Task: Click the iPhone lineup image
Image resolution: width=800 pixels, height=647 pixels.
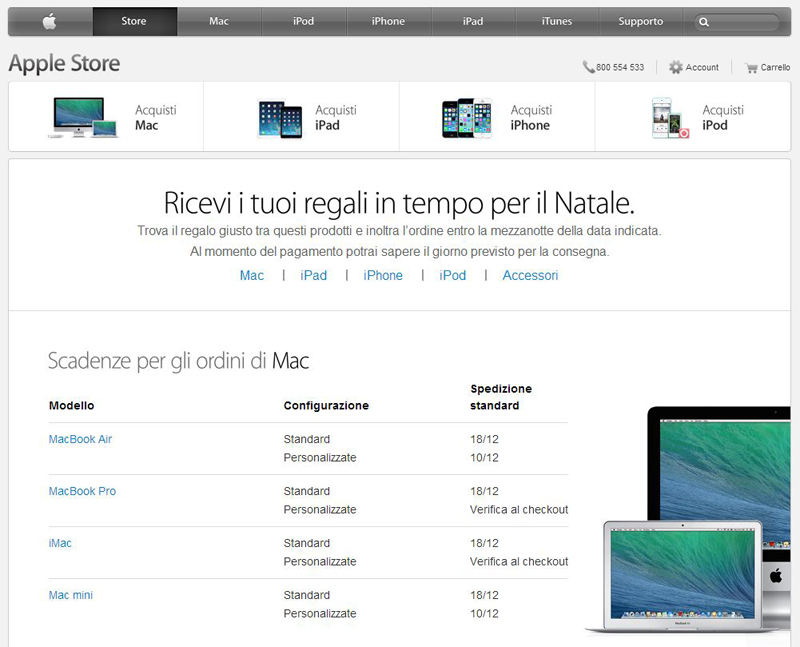Action: coord(467,118)
